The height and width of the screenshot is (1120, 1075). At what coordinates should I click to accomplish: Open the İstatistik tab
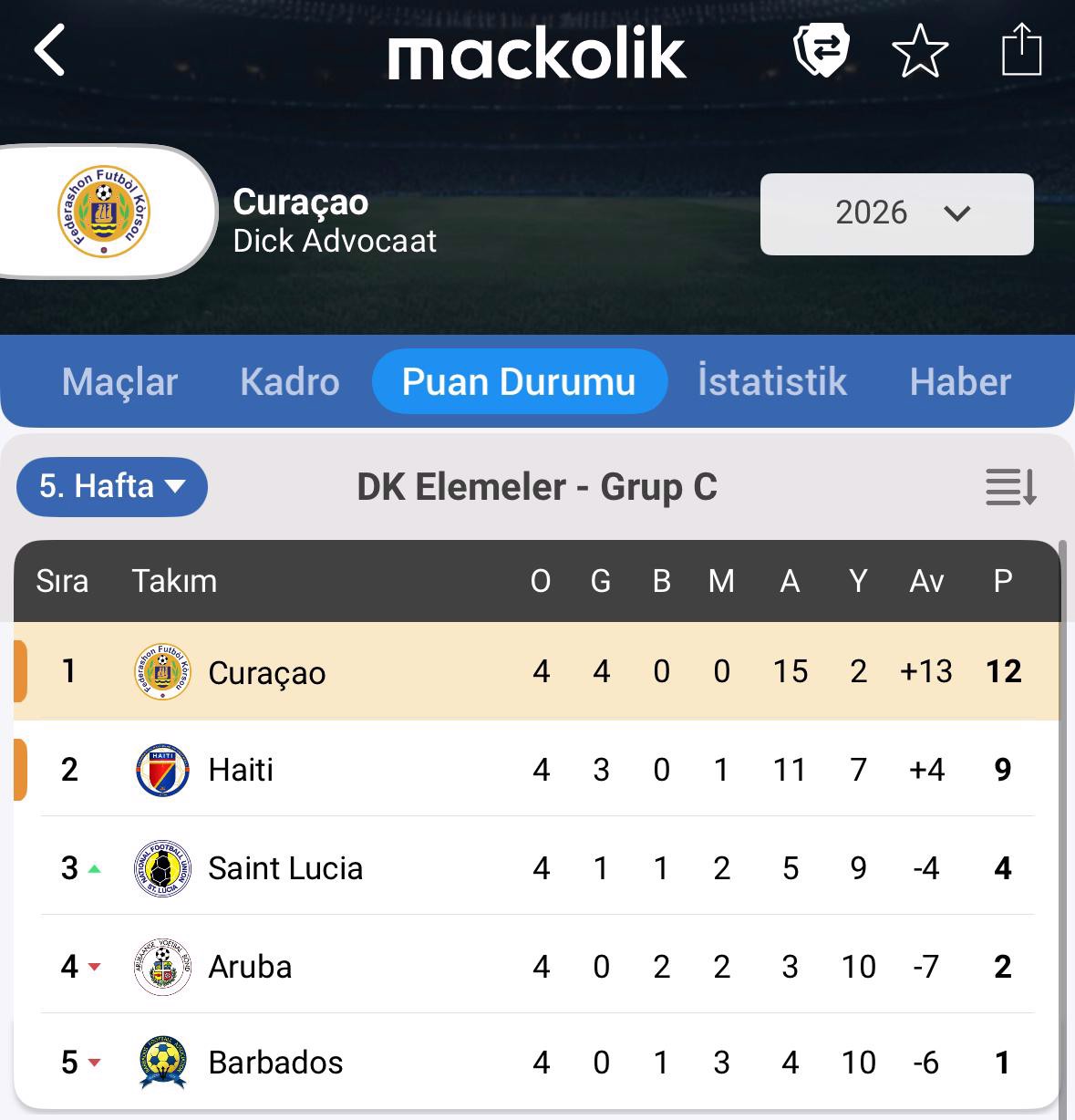point(772,382)
